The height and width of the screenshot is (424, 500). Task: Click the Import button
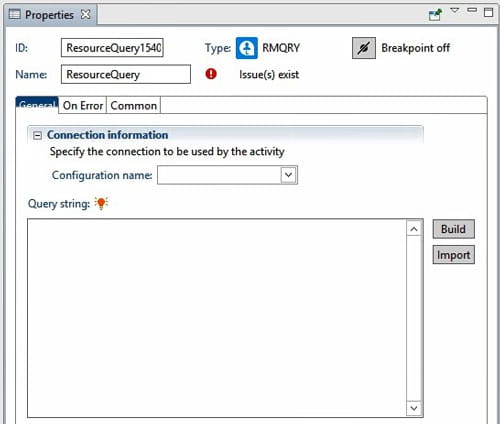click(453, 255)
